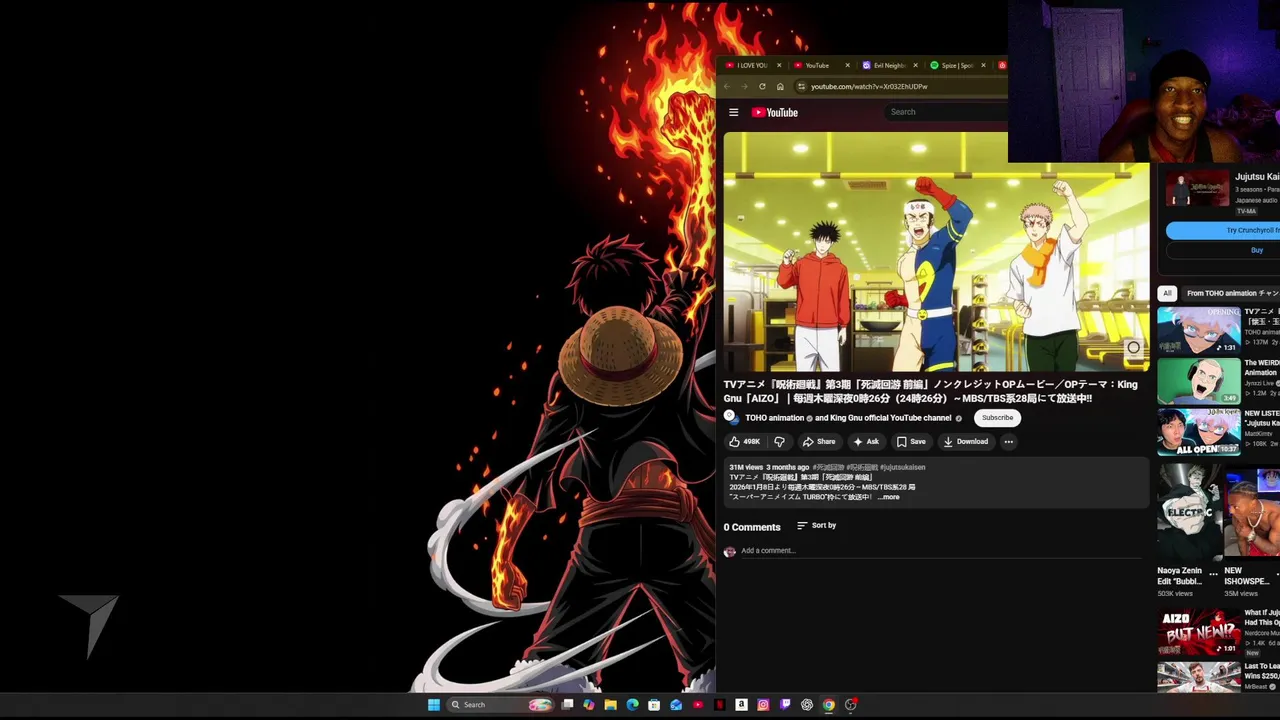1280x720 pixels.
Task: Open options for Naoya Zenin Edit short
Action: (1214, 575)
